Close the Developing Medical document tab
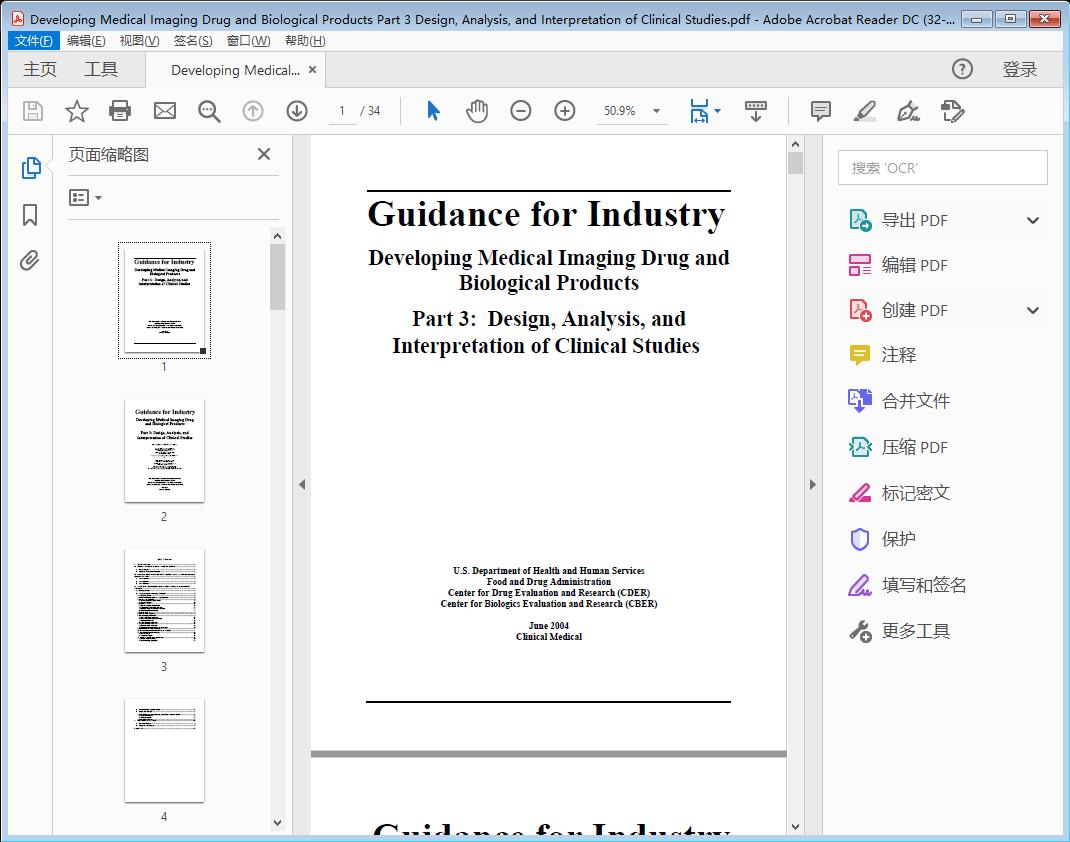This screenshot has height=842, width=1070. pos(313,70)
